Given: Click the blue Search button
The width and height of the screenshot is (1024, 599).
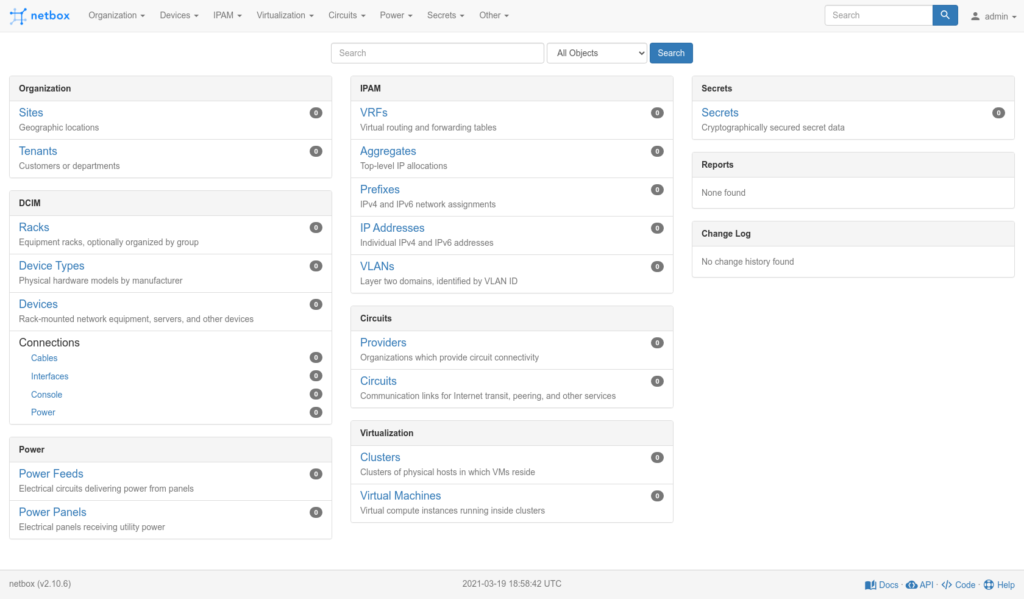Looking at the screenshot, I should [x=671, y=53].
